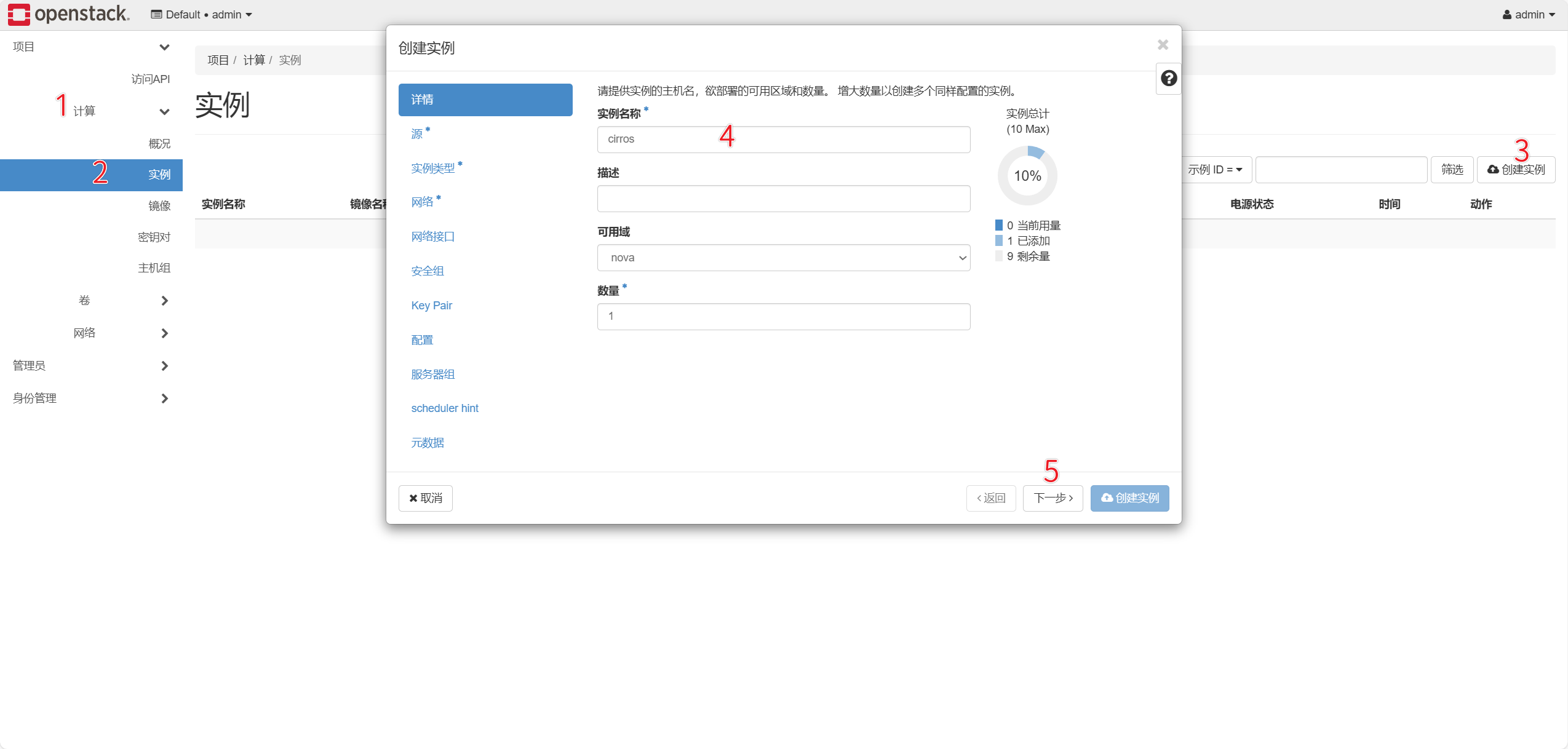This screenshot has width=1568, height=749.
Task: Open the Key Pair step
Action: 431,306
